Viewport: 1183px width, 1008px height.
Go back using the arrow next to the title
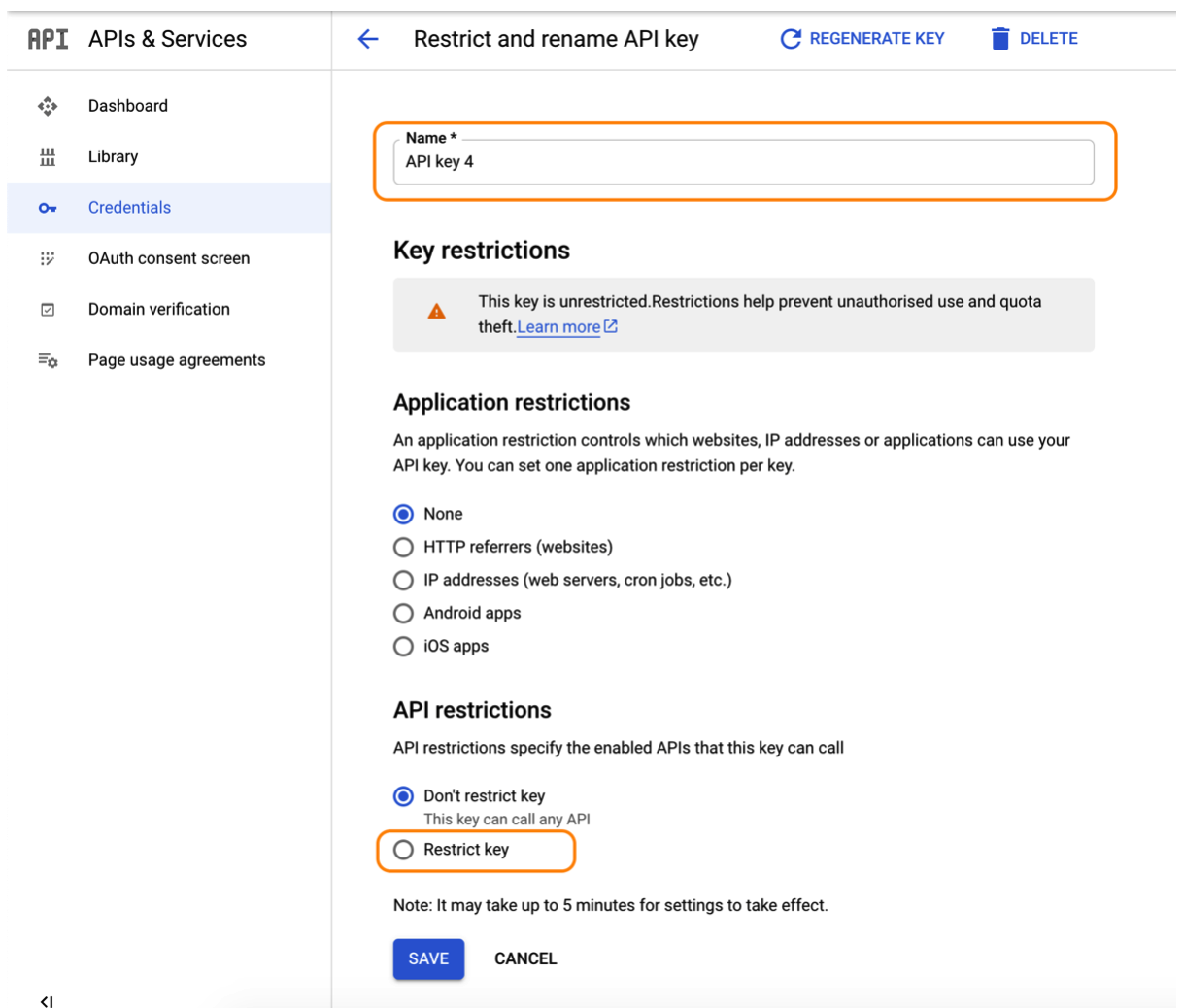(367, 38)
